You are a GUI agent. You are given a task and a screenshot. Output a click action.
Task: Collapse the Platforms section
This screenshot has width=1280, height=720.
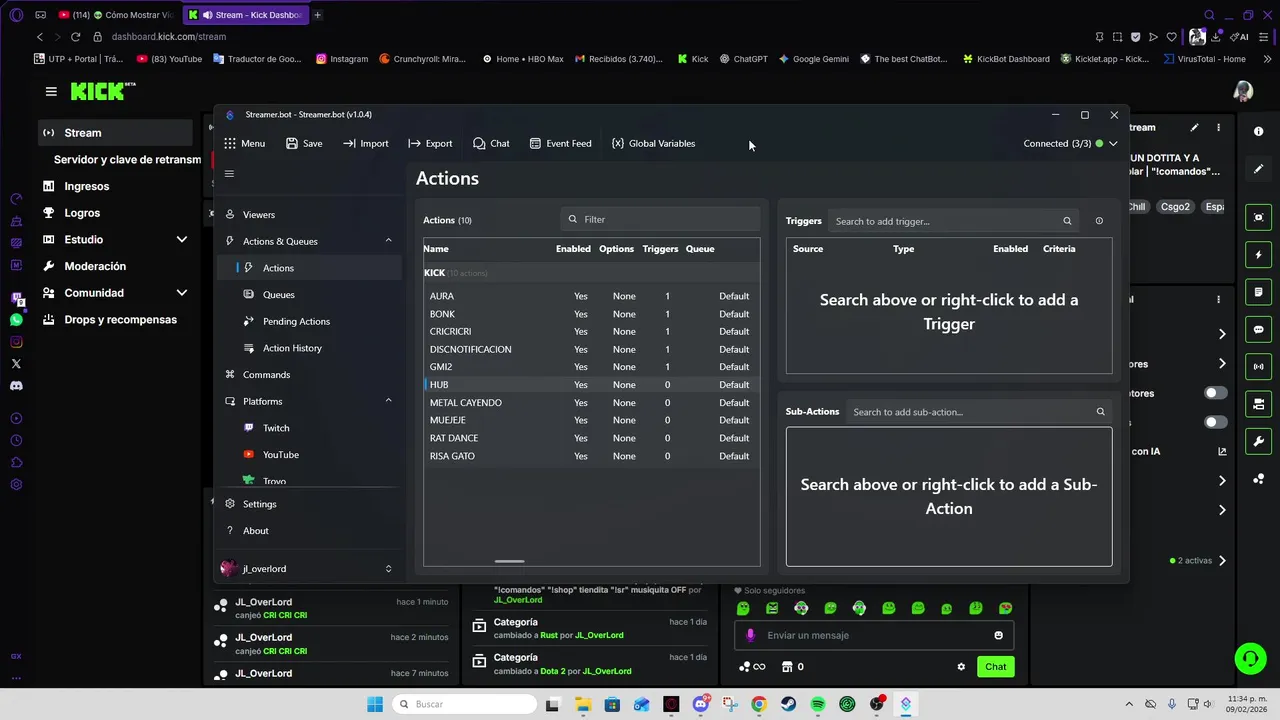click(388, 401)
